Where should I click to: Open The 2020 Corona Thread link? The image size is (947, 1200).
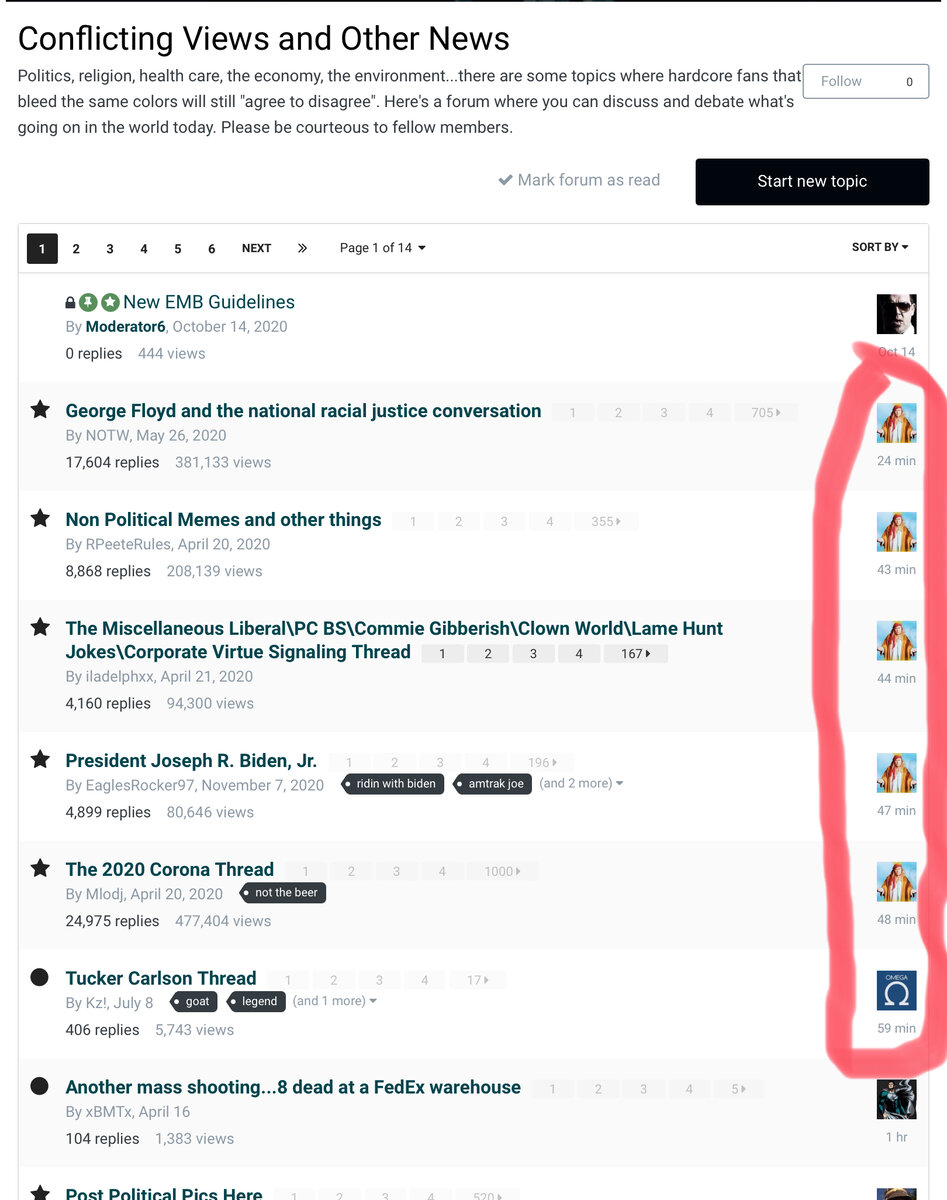[x=169, y=869]
